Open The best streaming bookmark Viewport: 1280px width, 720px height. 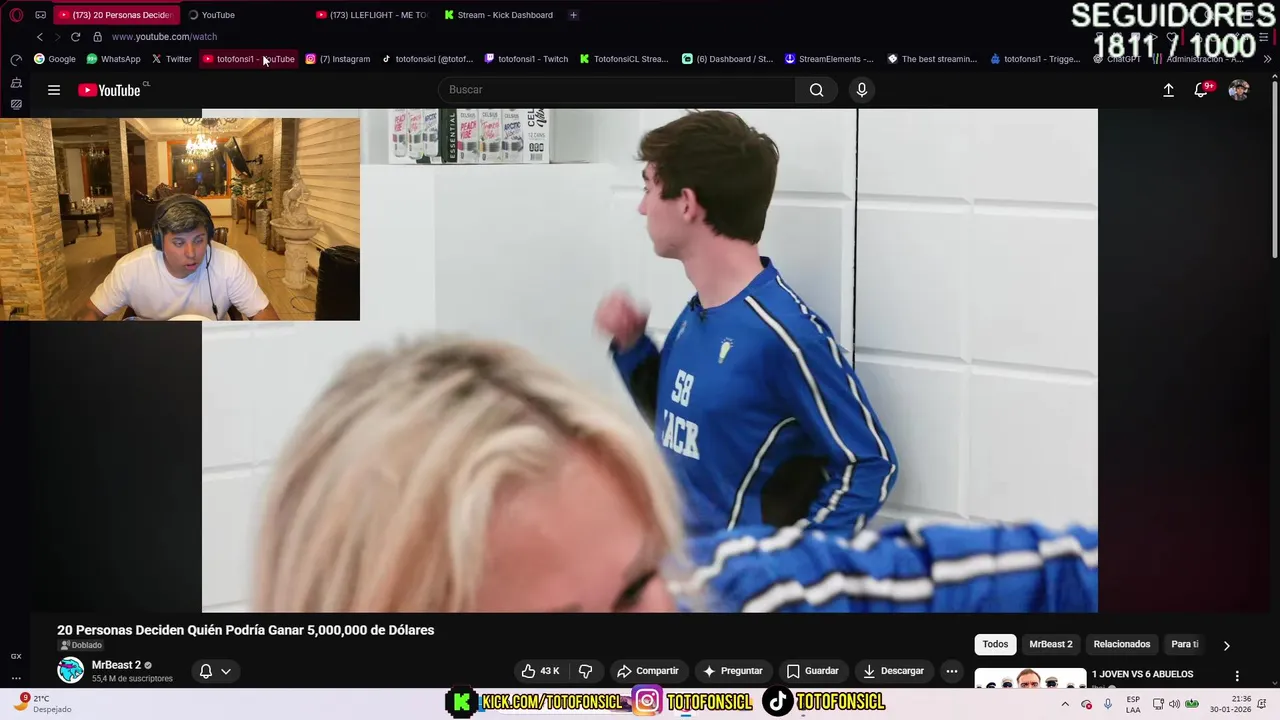coord(932,59)
